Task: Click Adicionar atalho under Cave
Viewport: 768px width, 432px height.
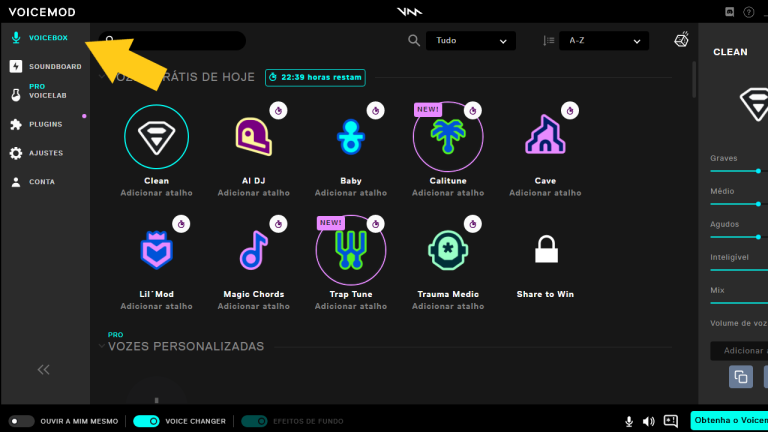Action: pos(545,193)
